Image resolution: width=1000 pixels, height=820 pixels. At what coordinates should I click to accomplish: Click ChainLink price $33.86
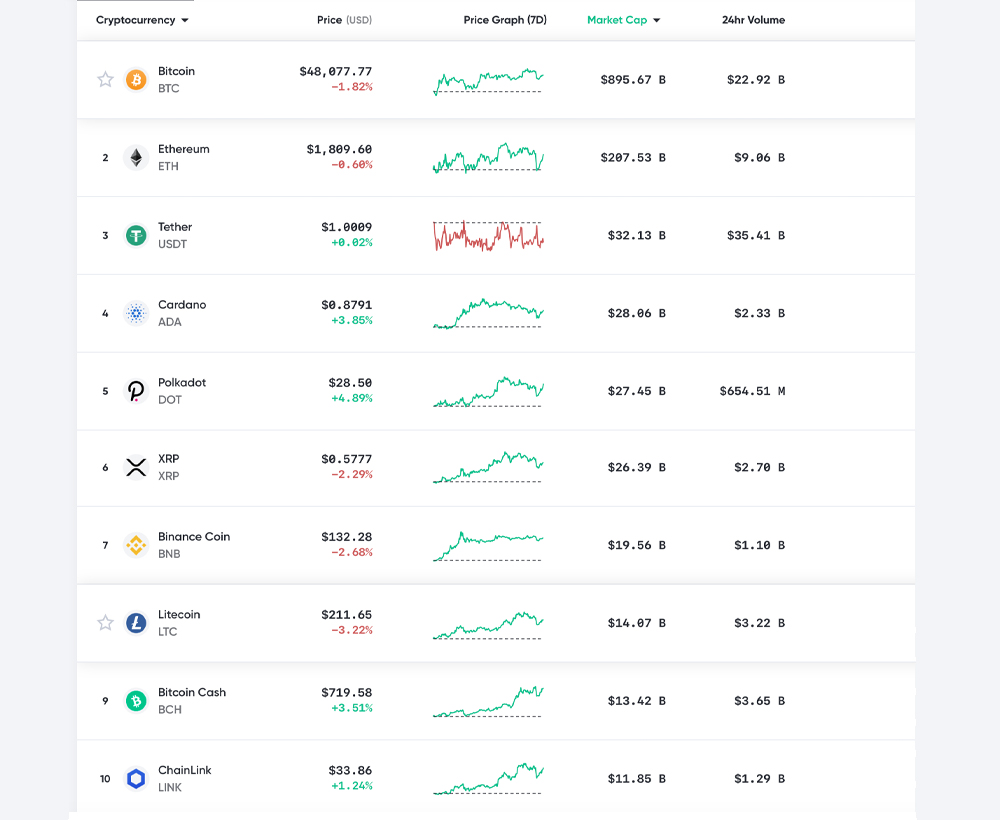click(350, 770)
